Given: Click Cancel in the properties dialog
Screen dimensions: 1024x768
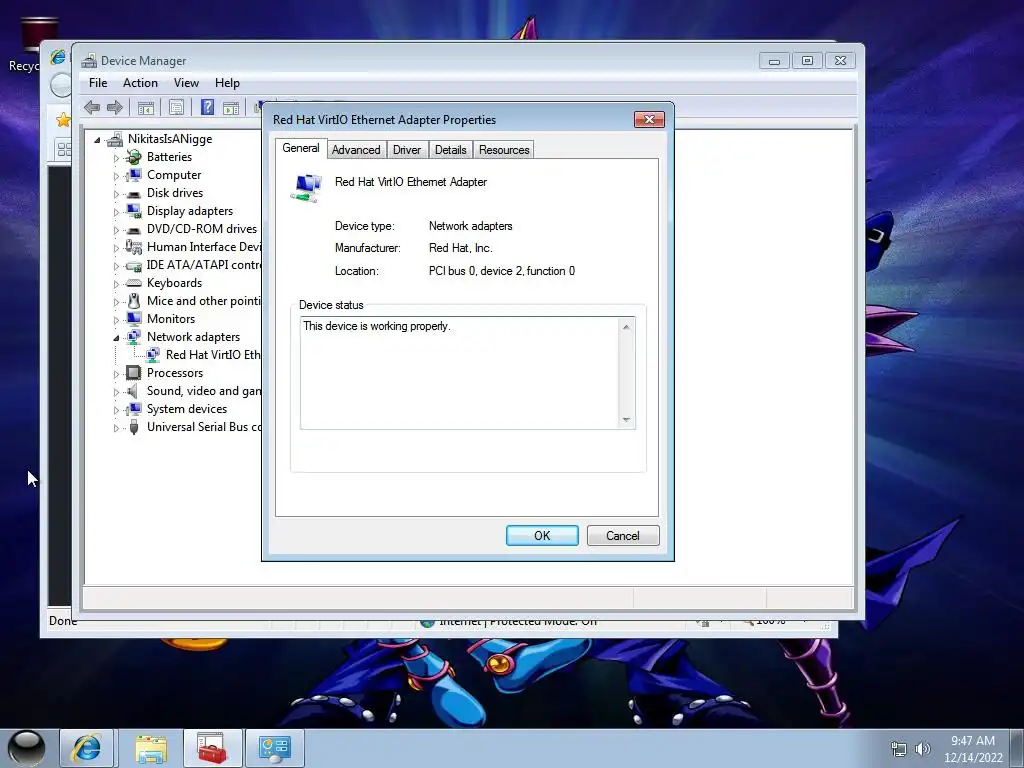Looking at the screenshot, I should pyautogui.click(x=623, y=536).
